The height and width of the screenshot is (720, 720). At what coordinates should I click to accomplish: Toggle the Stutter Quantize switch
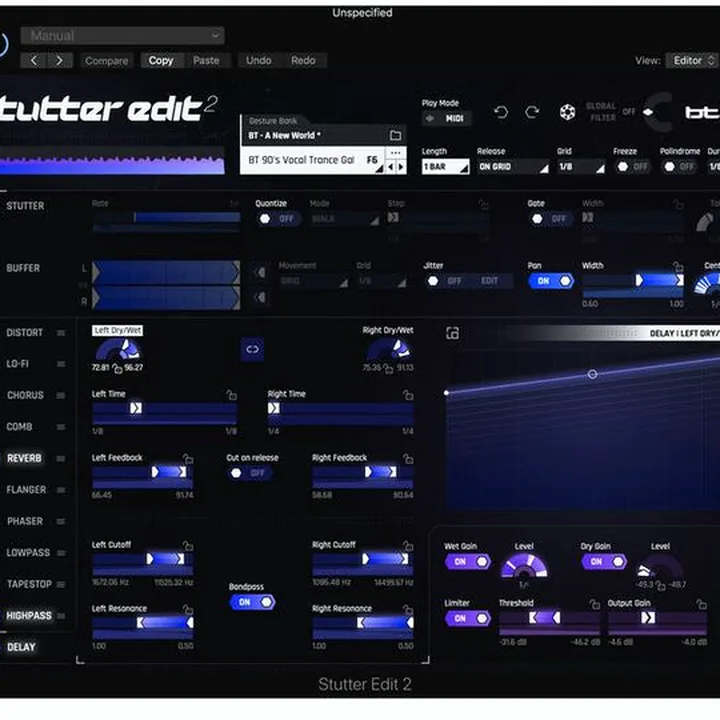pos(277,219)
